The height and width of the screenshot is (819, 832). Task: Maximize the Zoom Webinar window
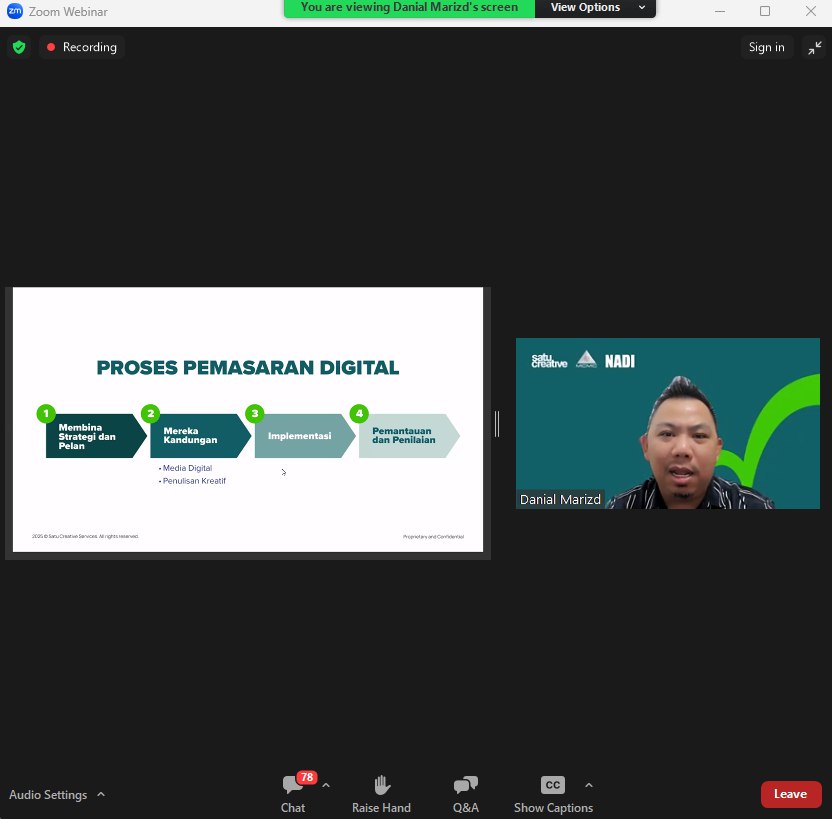point(765,11)
